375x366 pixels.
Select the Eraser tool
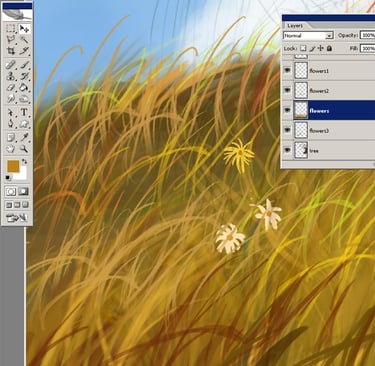point(11,88)
